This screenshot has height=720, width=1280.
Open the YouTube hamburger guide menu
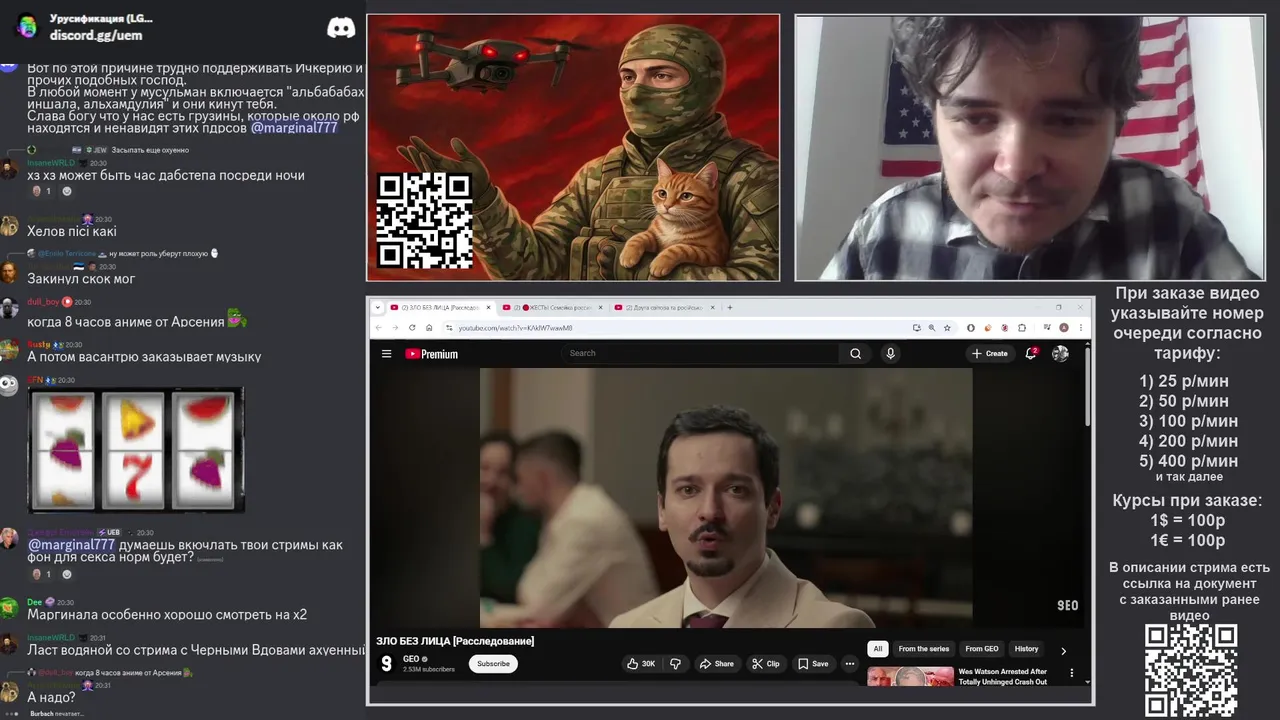coord(386,353)
